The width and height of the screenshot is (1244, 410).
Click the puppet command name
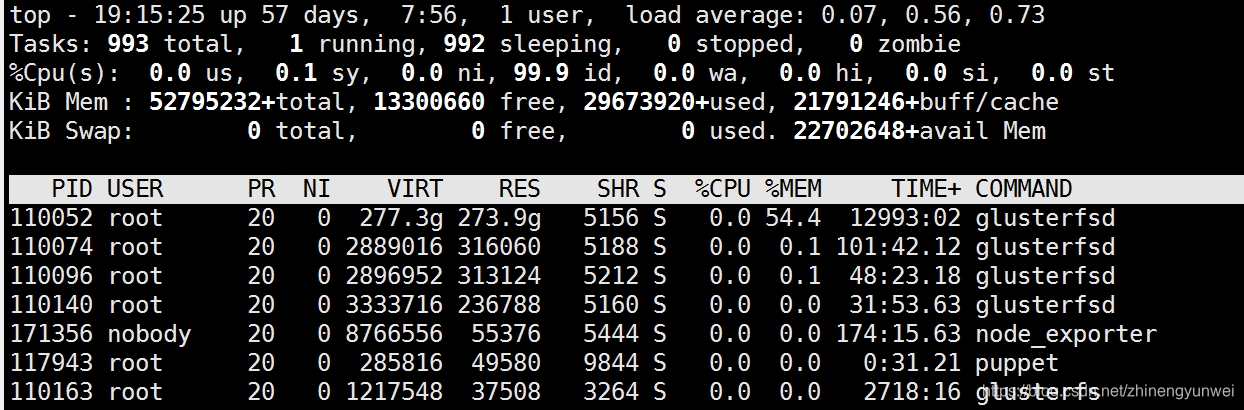coord(1017,363)
